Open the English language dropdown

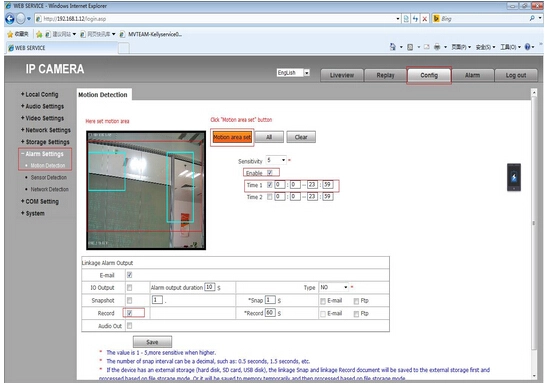pyautogui.click(x=293, y=73)
